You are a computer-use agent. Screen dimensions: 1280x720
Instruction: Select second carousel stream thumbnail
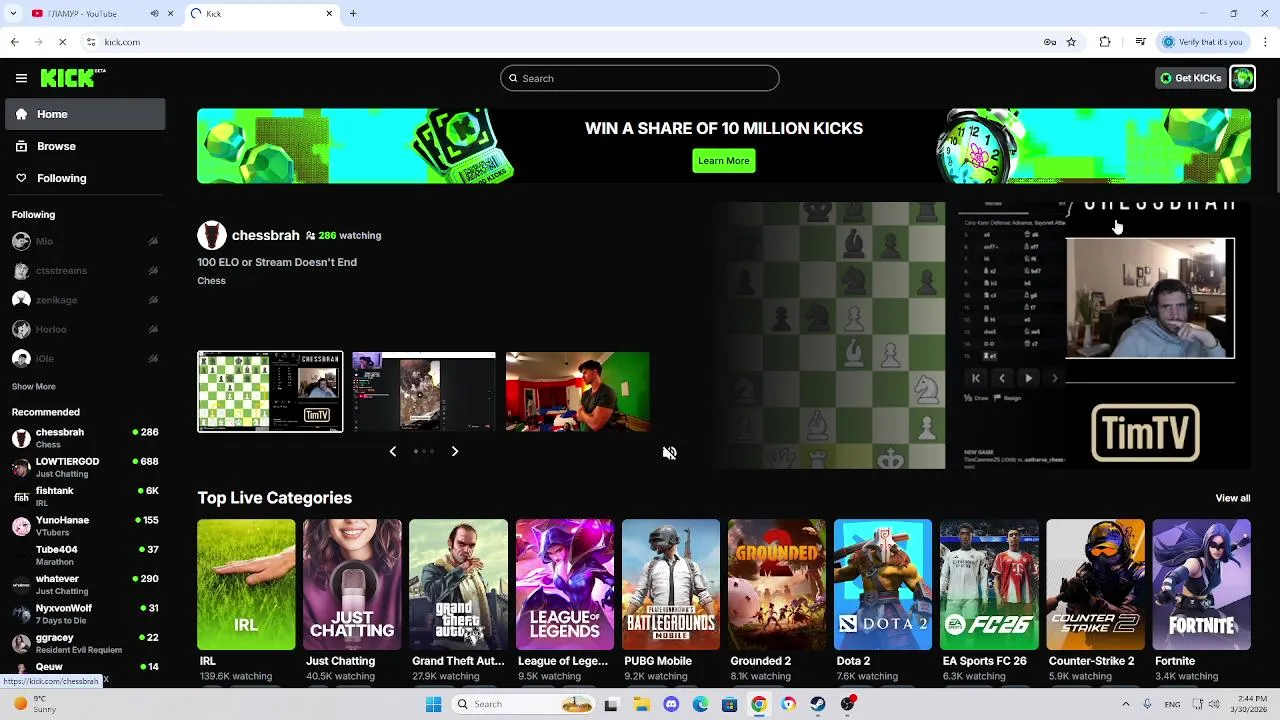tap(424, 391)
